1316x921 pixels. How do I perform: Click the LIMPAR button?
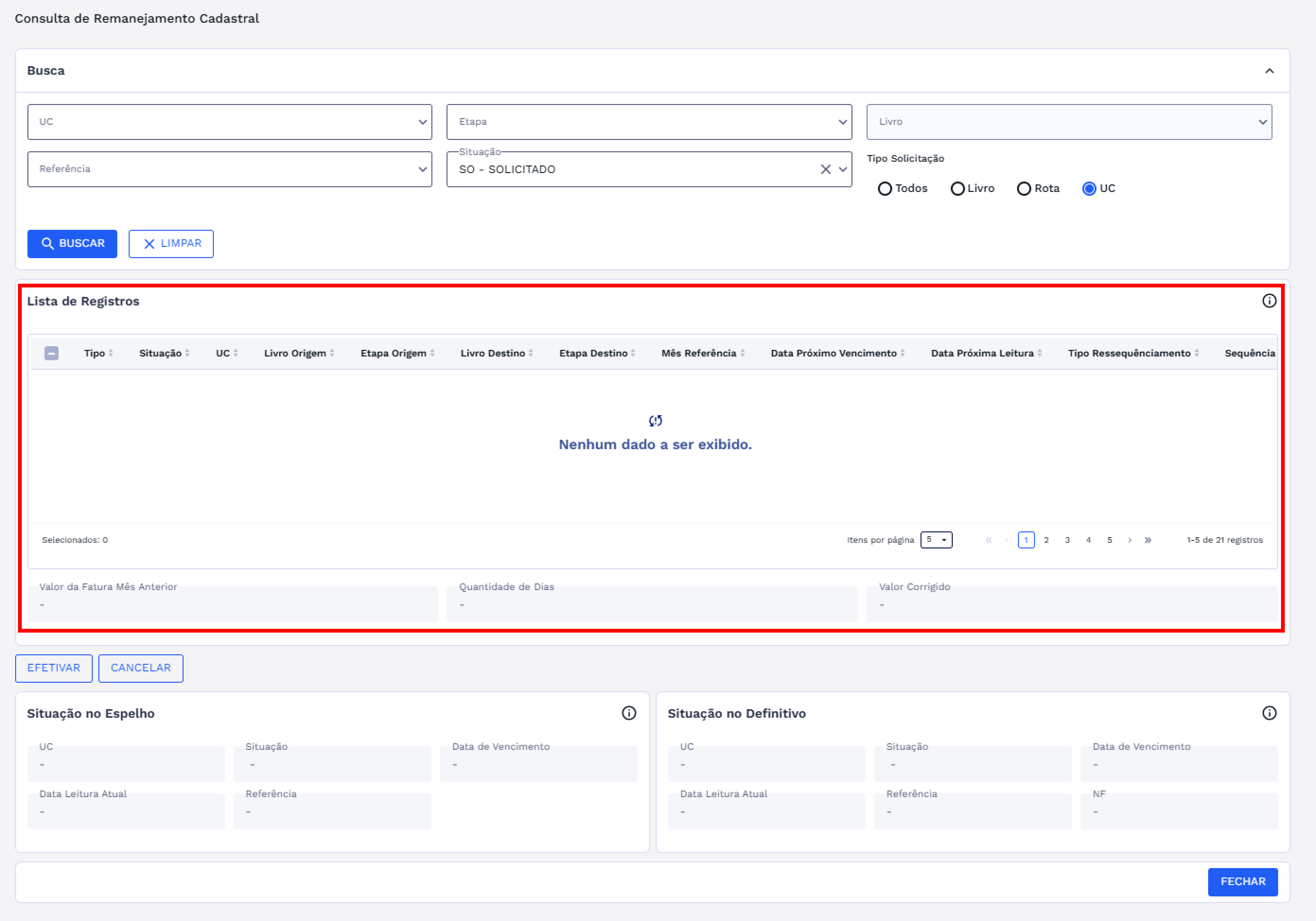tap(171, 244)
